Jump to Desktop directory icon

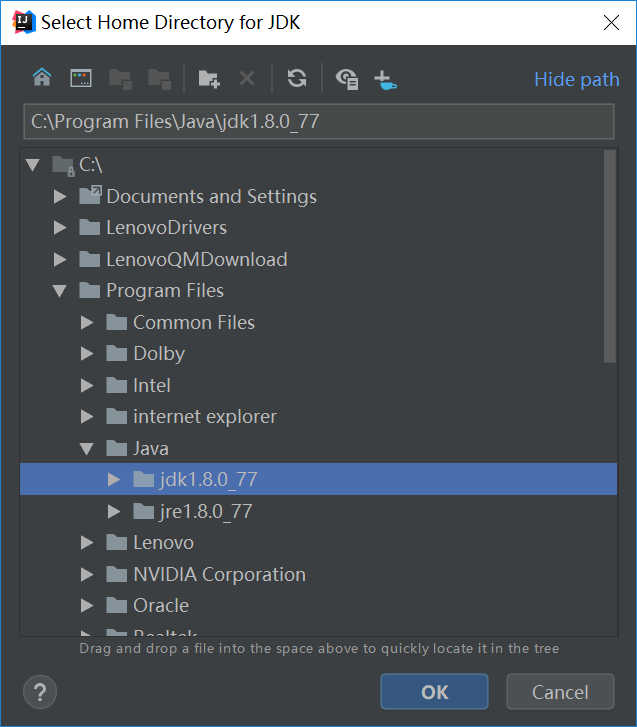pyautogui.click(x=81, y=78)
